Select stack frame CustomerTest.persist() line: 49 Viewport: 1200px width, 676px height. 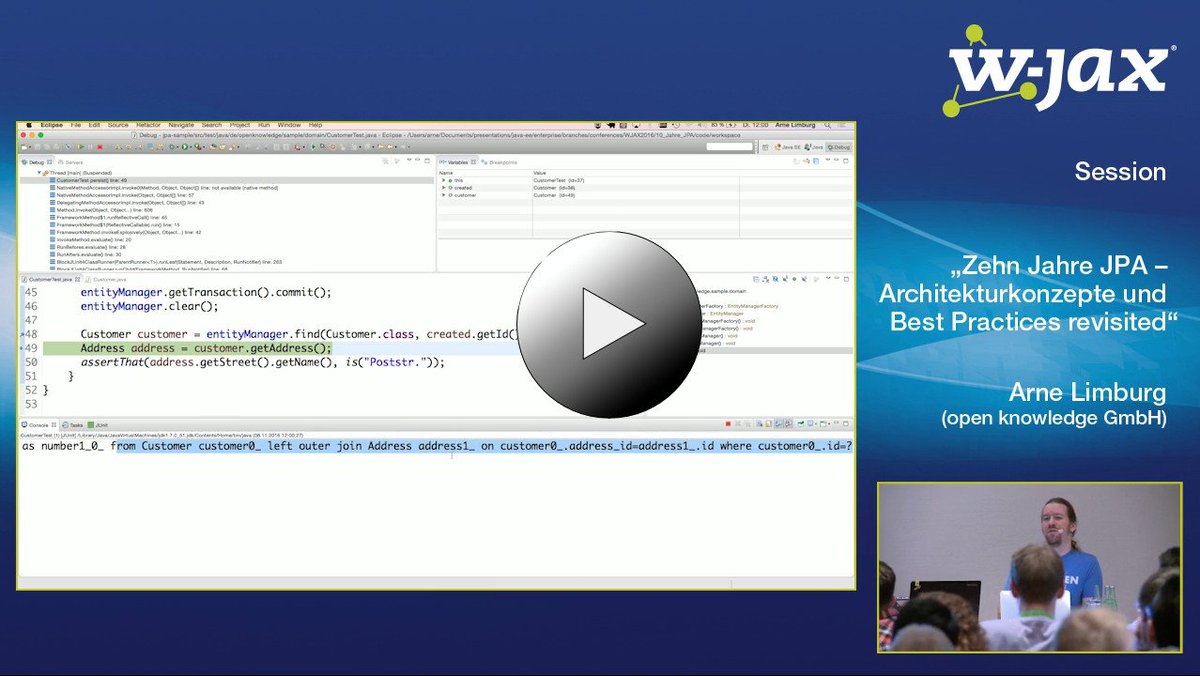[x=226, y=180]
